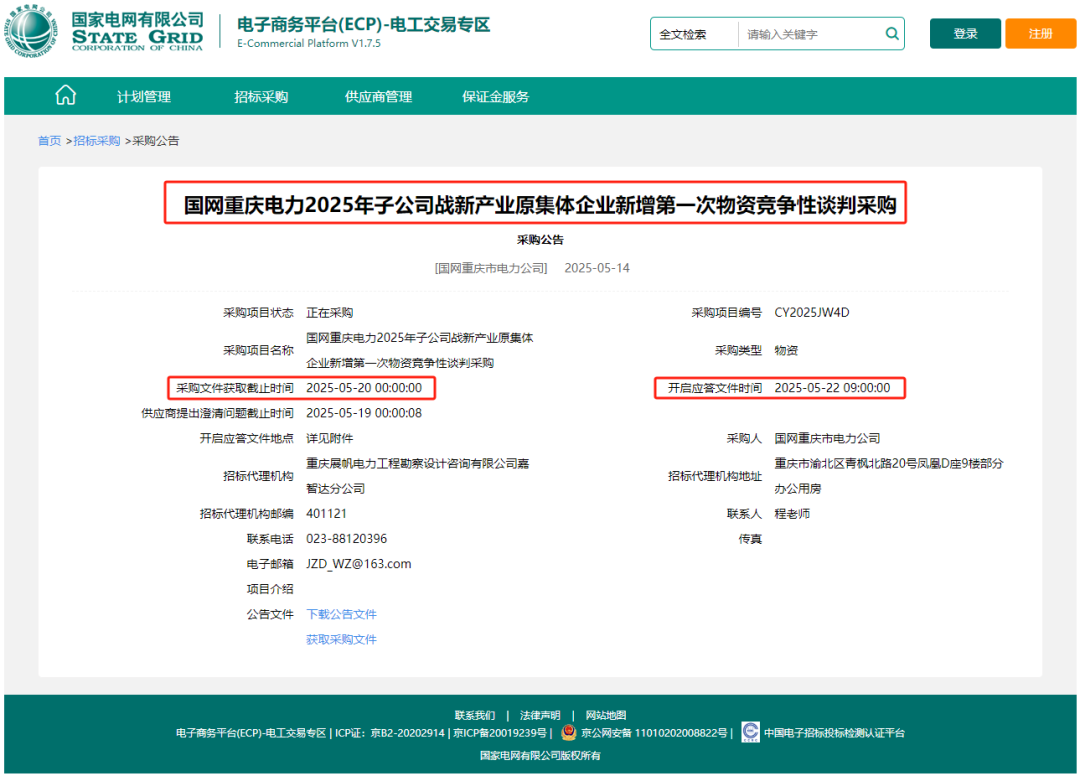Click the State Grid globe logo
Viewport: 1080px width, 776px height.
(31, 32)
